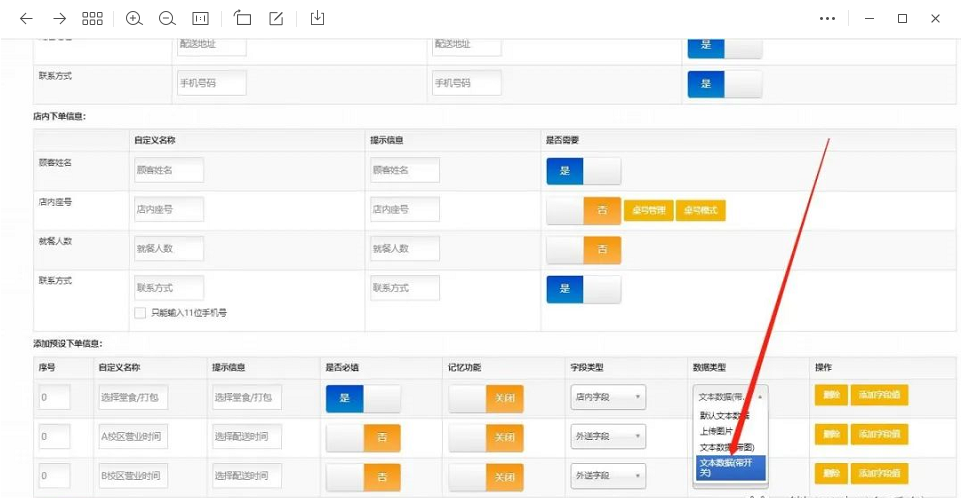Expand the 店内字段 field type dropdown
This screenshot has height=498, width=961.
[x=608, y=397]
